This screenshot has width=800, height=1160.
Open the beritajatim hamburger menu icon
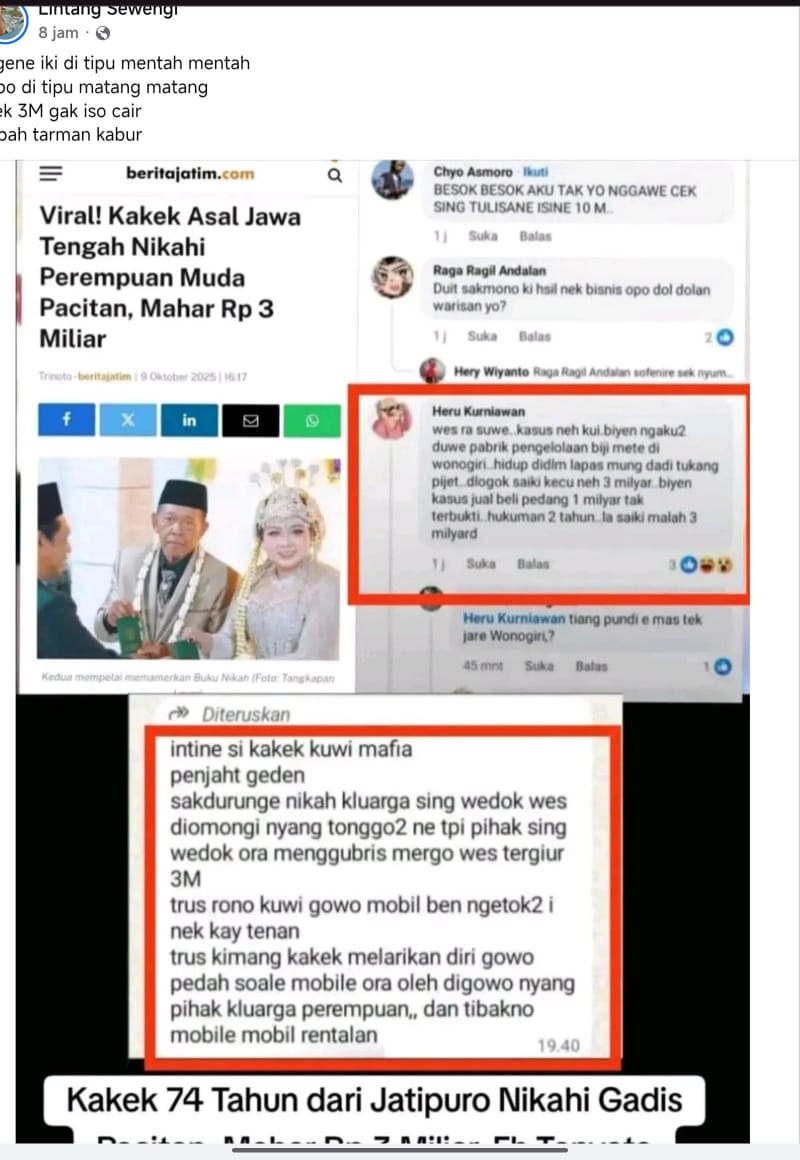click(x=51, y=174)
